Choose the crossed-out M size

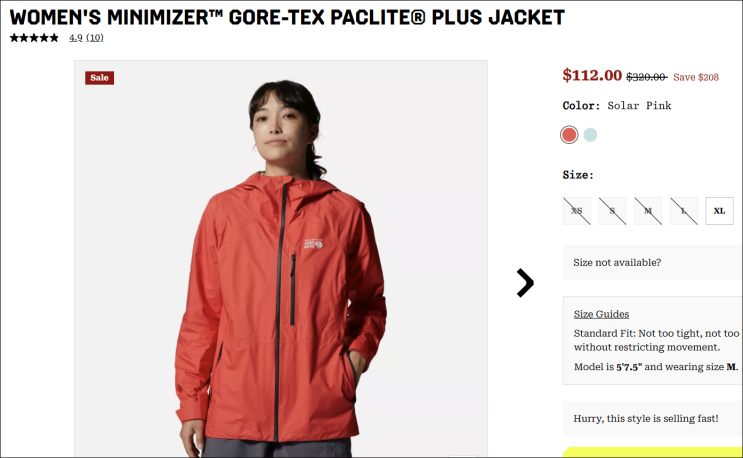point(648,211)
